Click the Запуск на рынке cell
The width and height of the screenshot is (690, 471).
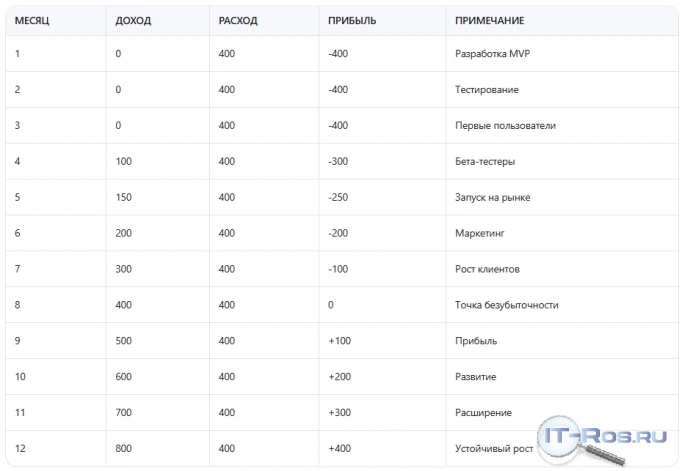492,197
